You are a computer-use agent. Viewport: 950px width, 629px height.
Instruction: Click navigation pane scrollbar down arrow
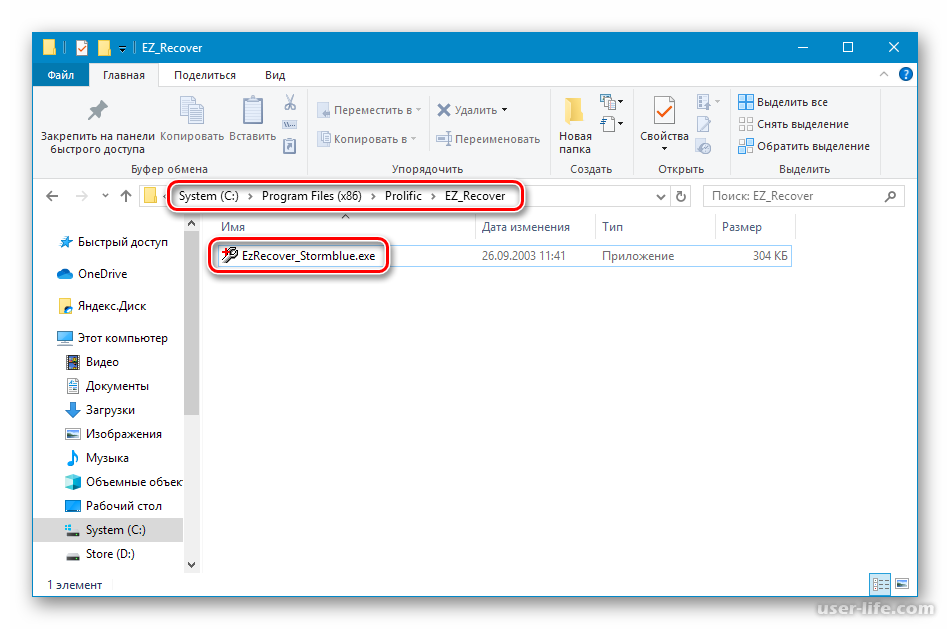[191, 565]
